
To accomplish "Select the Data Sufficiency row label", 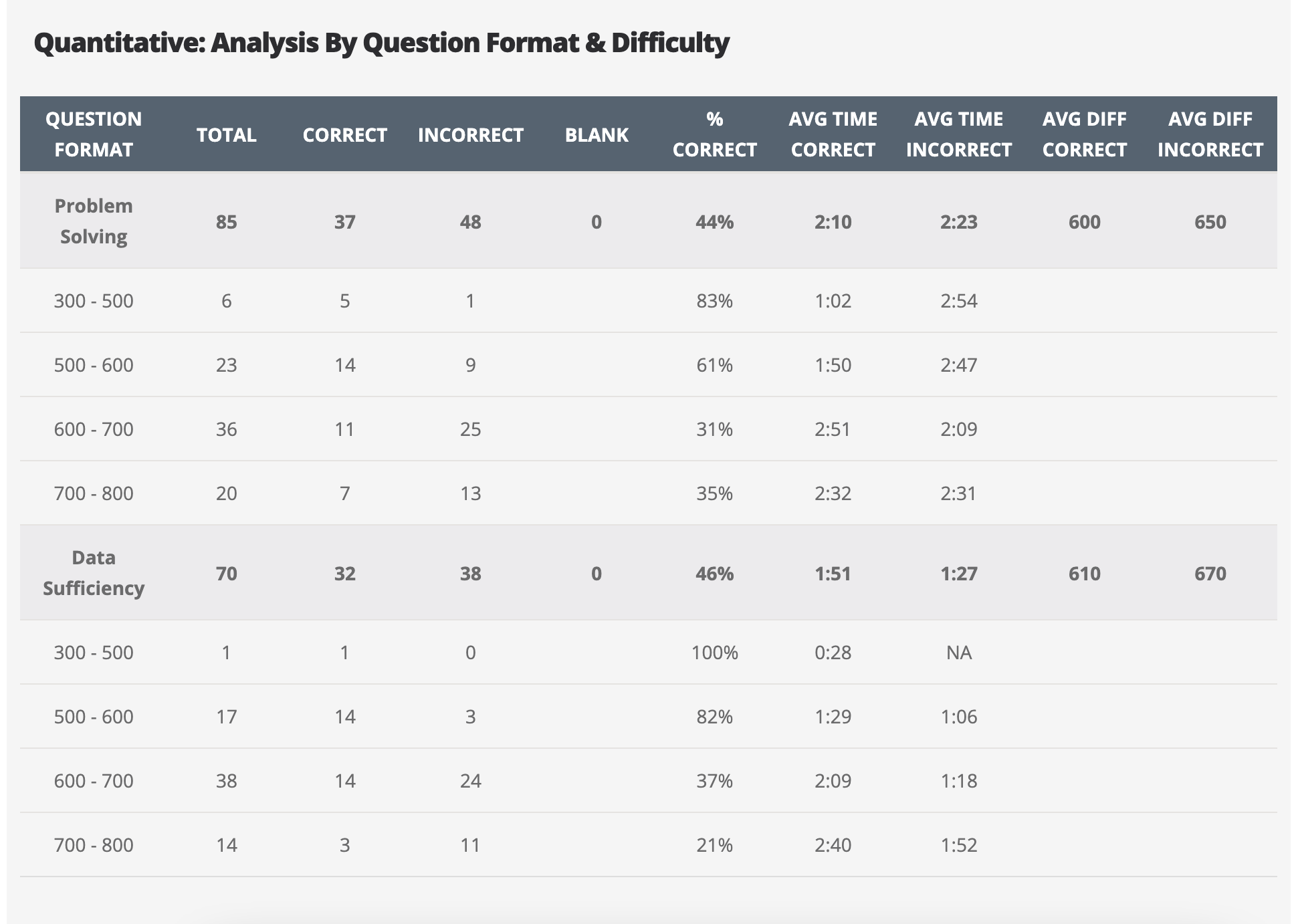I will pyautogui.click(x=94, y=573).
